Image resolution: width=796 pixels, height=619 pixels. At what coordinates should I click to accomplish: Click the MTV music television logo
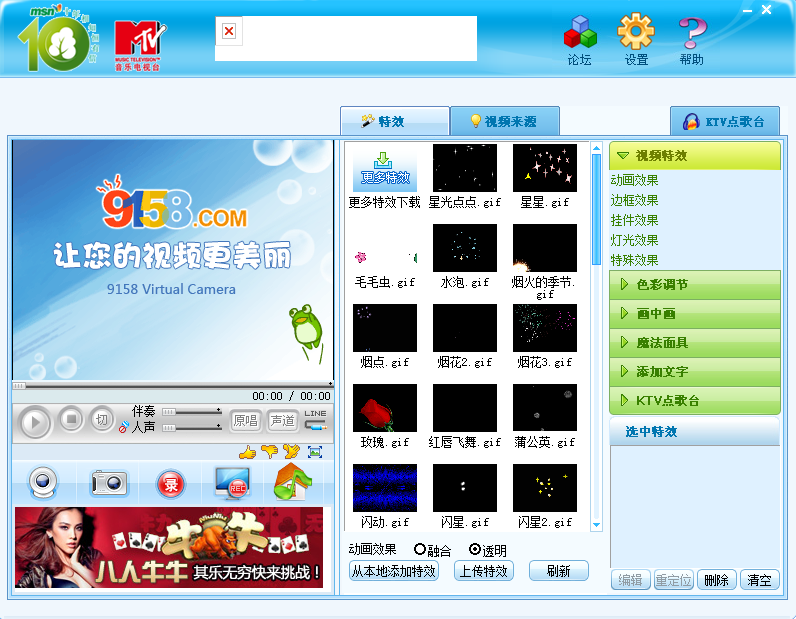coord(140,46)
